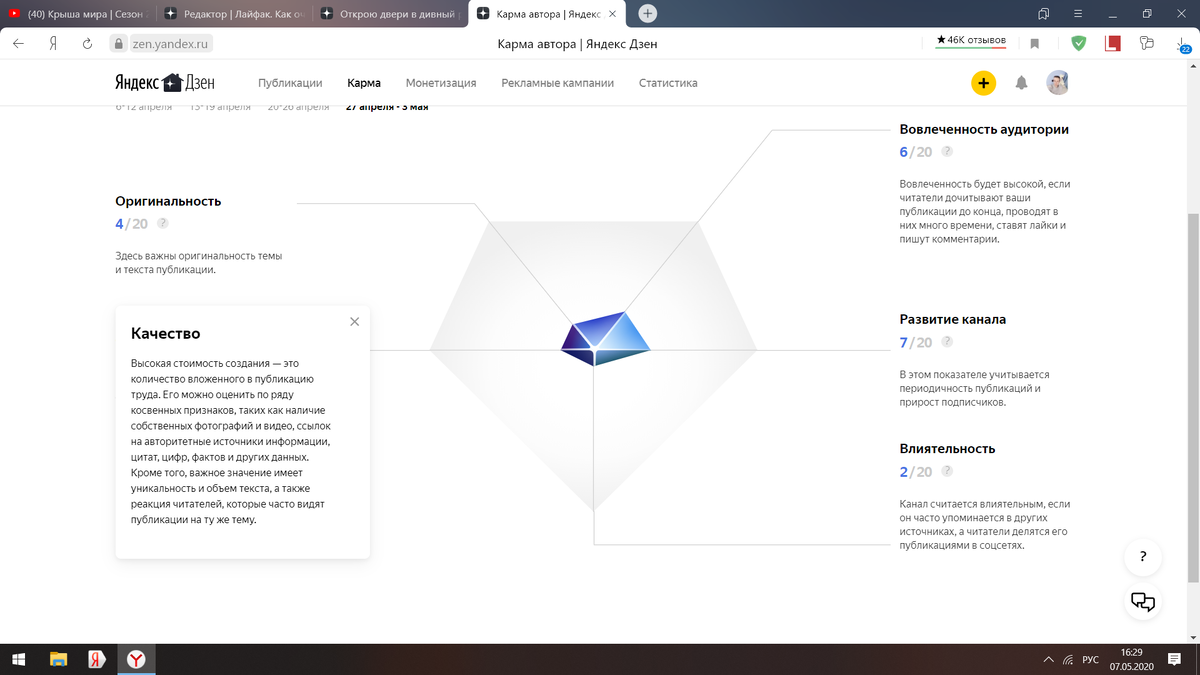Click the Yandex Browser taskbar icon
The height and width of the screenshot is (675, 1200).
point(135,660)
